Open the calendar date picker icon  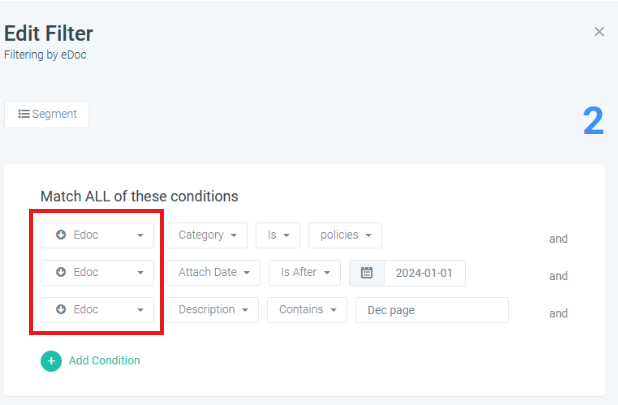tap(367, 273)
